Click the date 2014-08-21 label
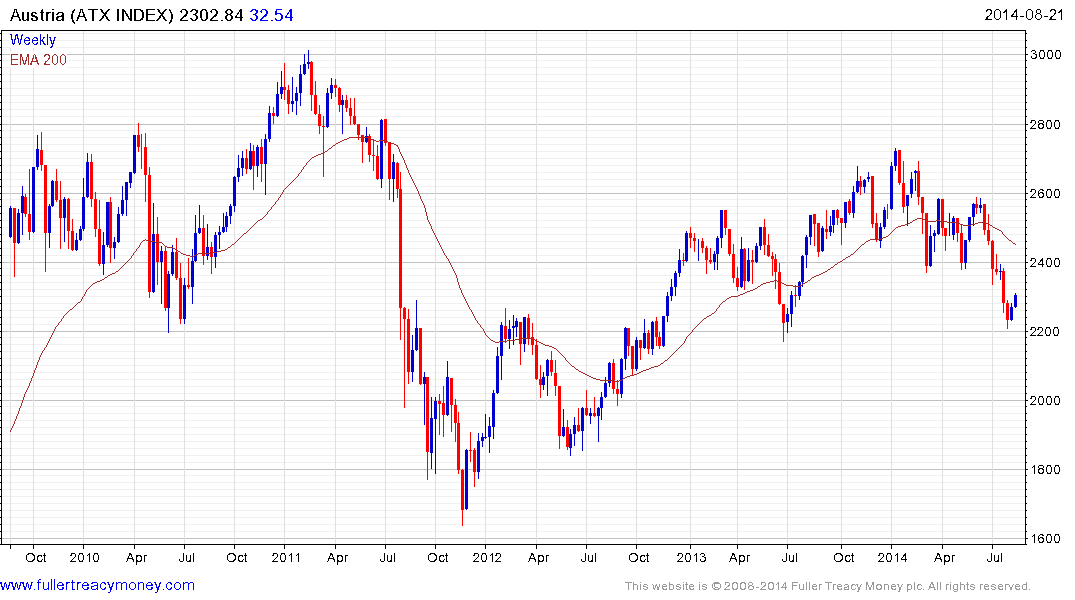The image size is (1075, 600). (x=1024, y=14)
